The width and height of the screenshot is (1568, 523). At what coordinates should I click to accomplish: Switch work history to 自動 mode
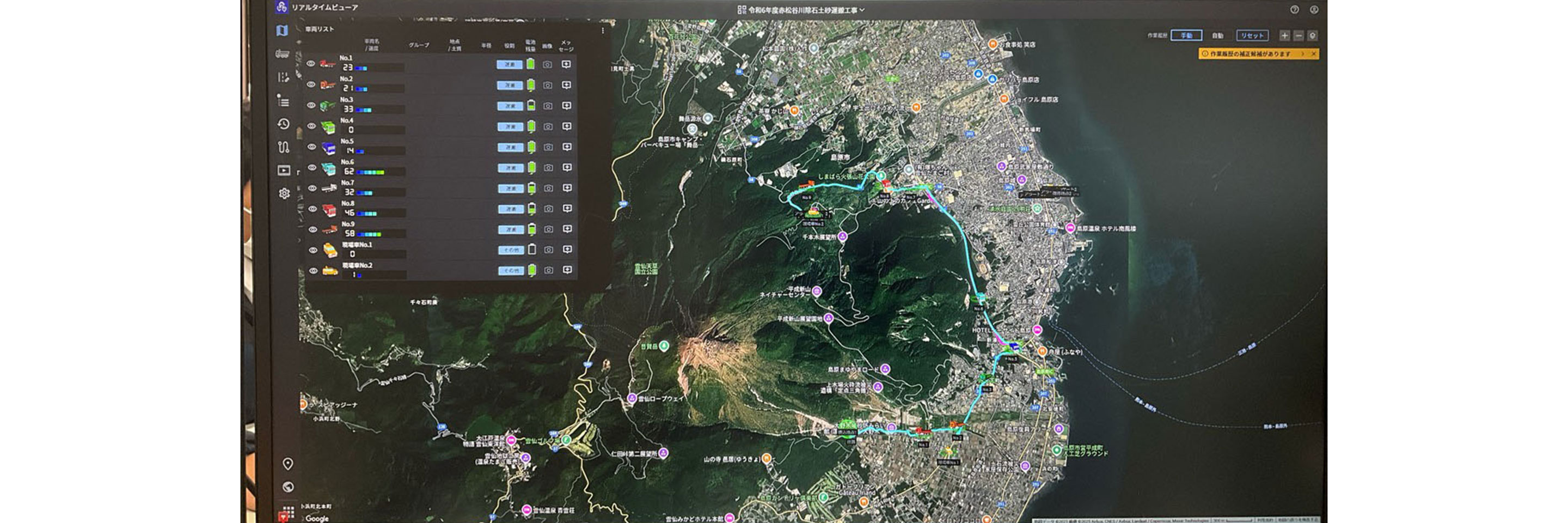[x=1217, y=36]
